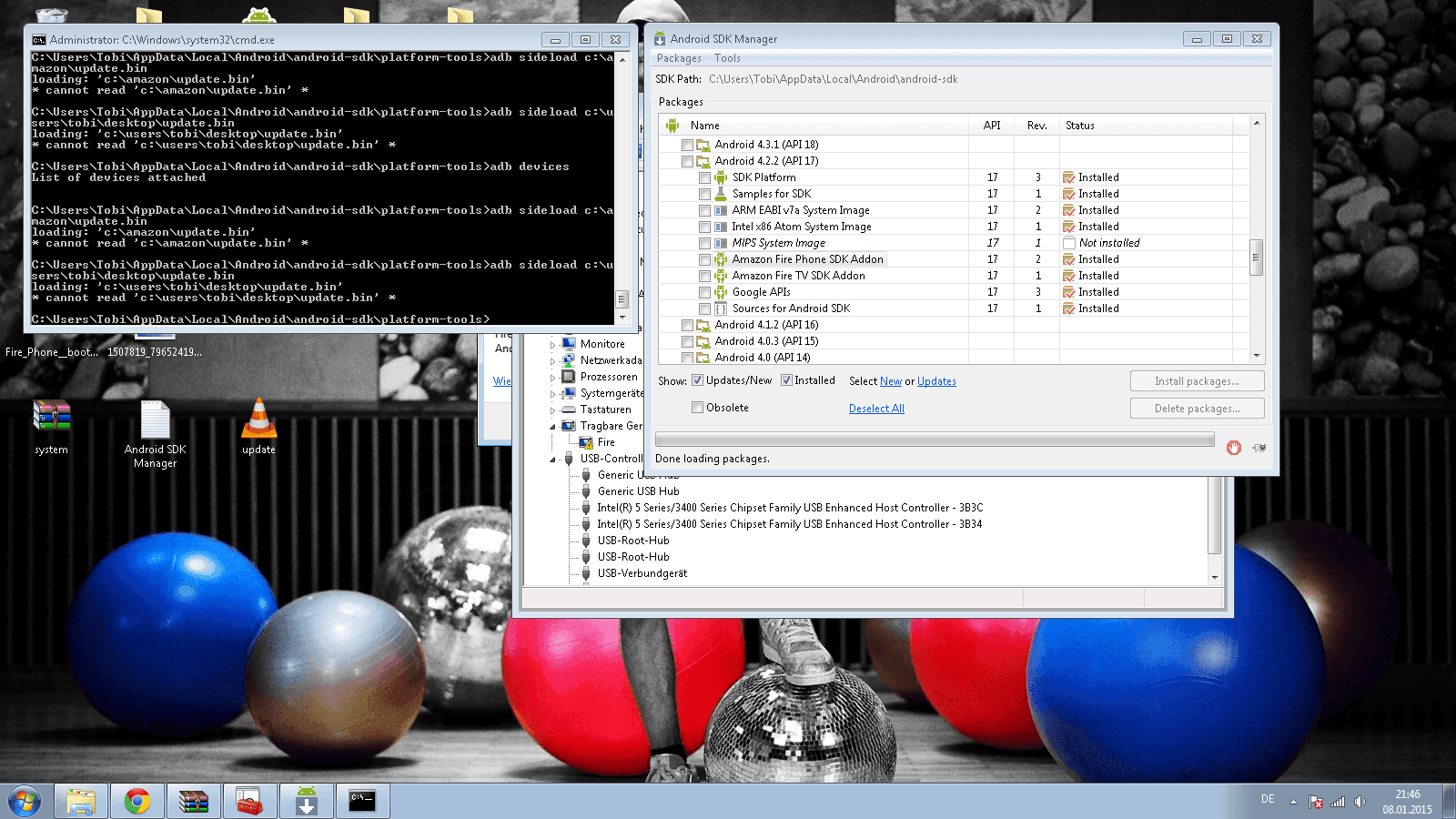Click the Delete packages button
The height and width of the screenshot is (819, 1456).
coord(1198,409)
